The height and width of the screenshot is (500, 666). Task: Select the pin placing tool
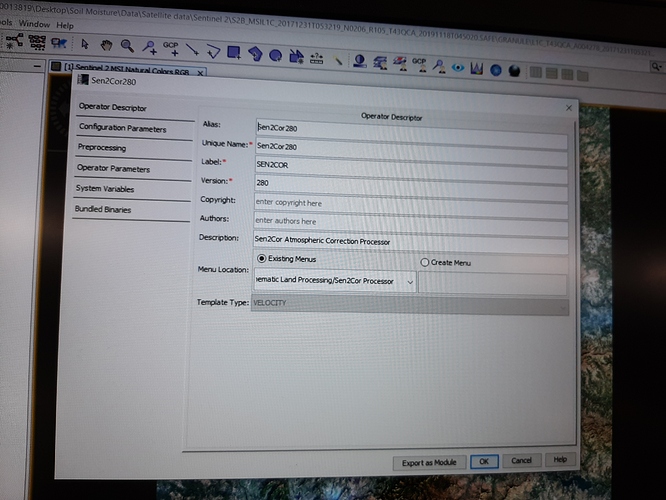click(149, 47)
